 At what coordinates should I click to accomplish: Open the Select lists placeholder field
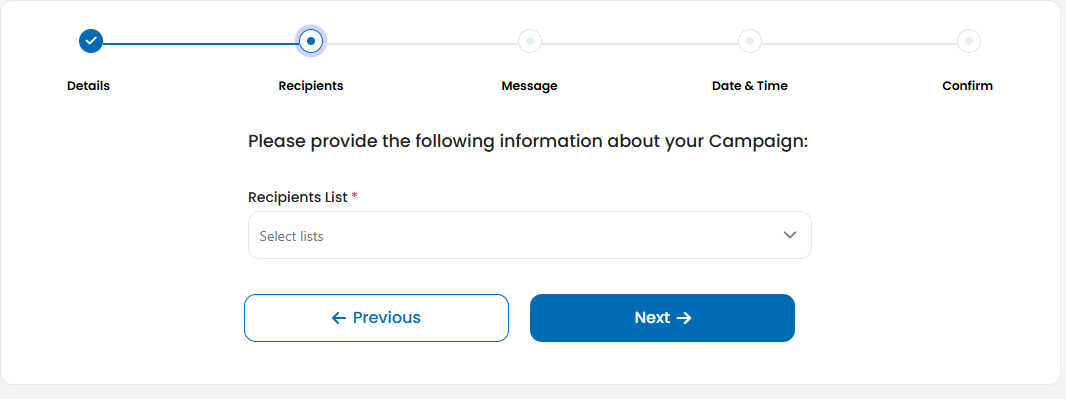coord(530,235)
